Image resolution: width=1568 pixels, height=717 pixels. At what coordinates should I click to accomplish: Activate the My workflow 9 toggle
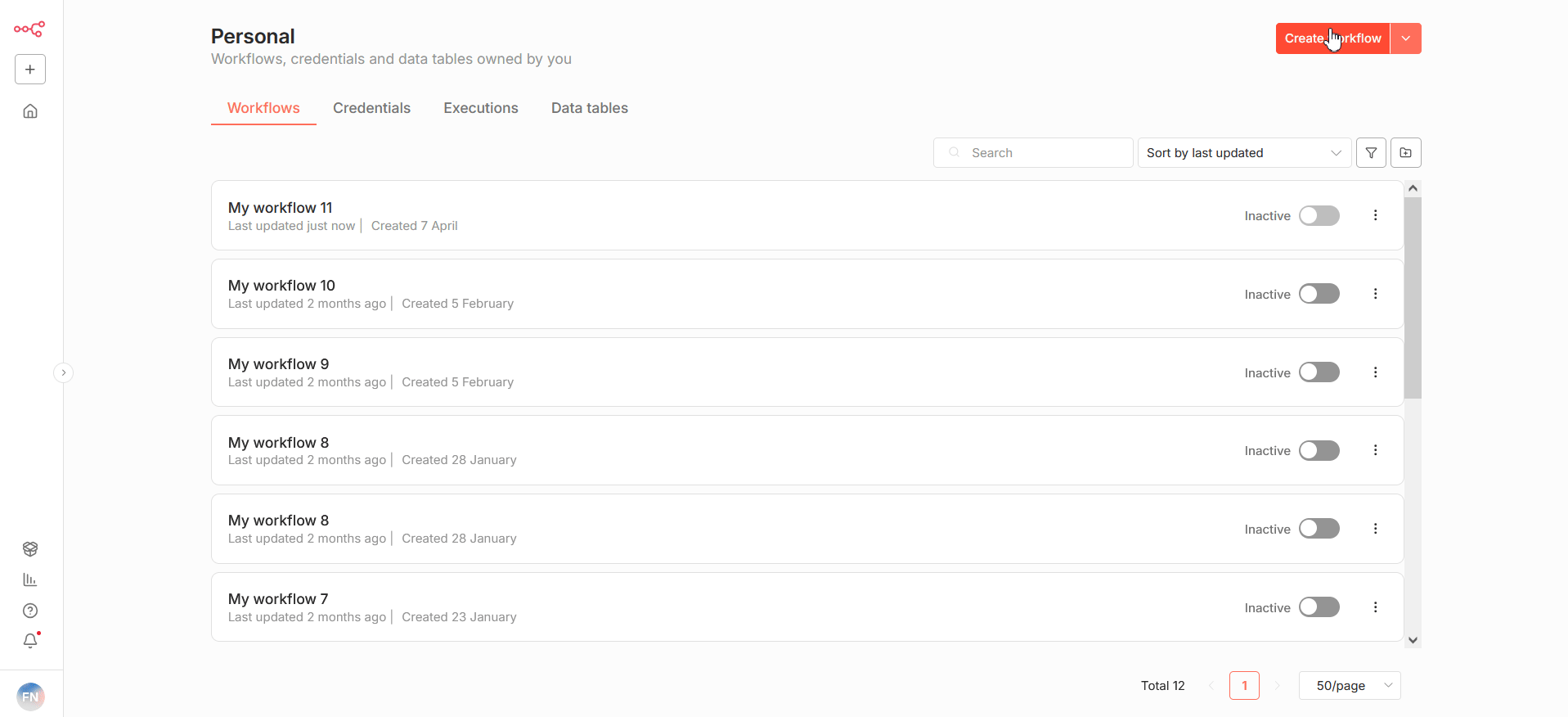coord(1319,372)
